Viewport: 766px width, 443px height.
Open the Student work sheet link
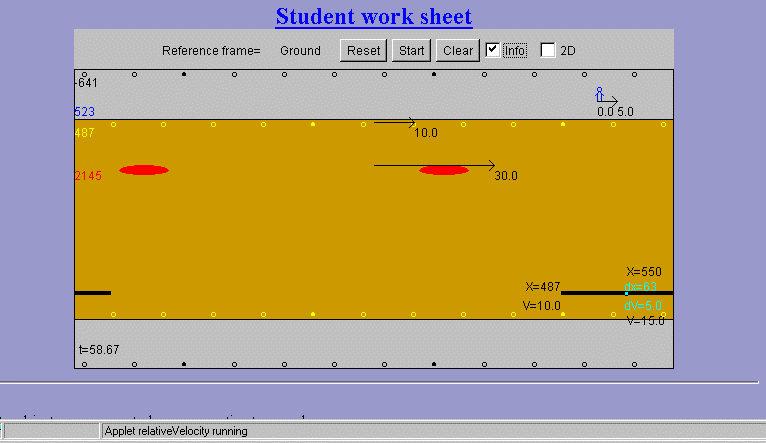point(374,16)
